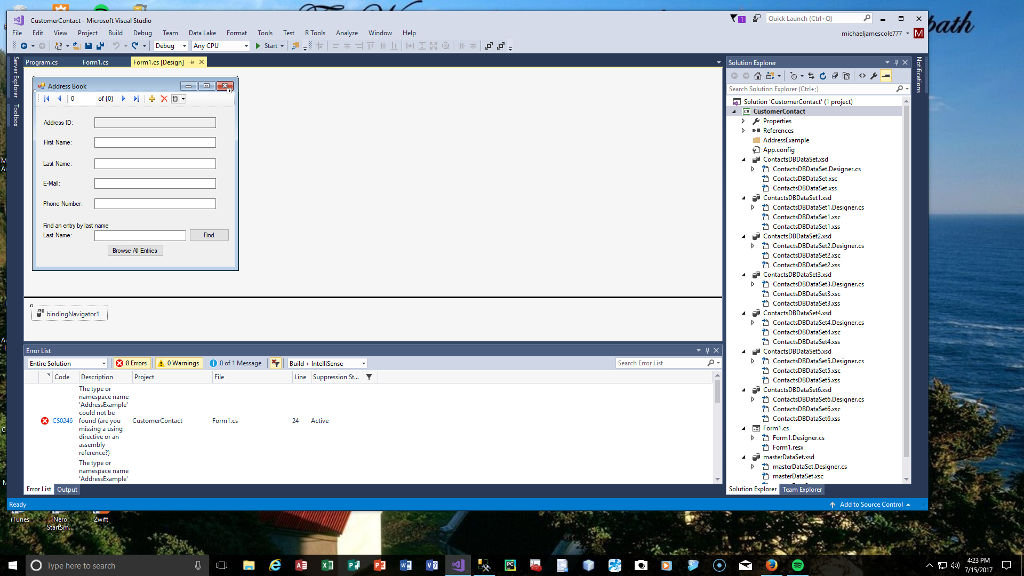
Task: Navigate backward with the toolbar back arrow
Action: click(x=24, y=46)
